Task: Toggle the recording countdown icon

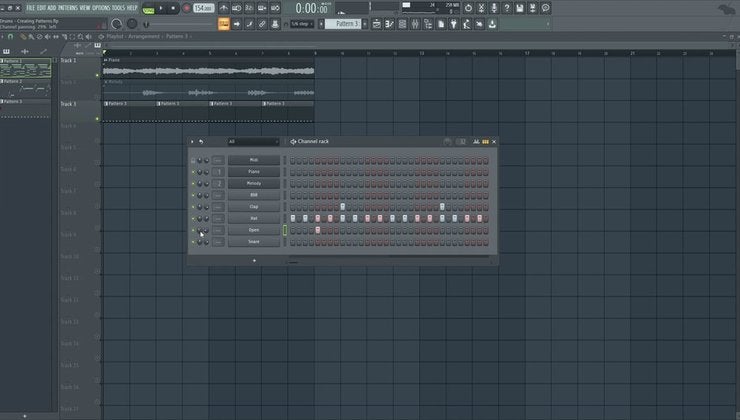Action: coord(249,8)
